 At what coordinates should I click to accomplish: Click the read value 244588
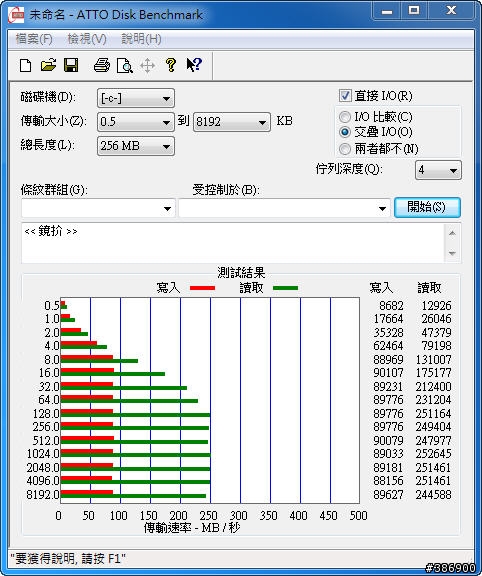(434, 495)
